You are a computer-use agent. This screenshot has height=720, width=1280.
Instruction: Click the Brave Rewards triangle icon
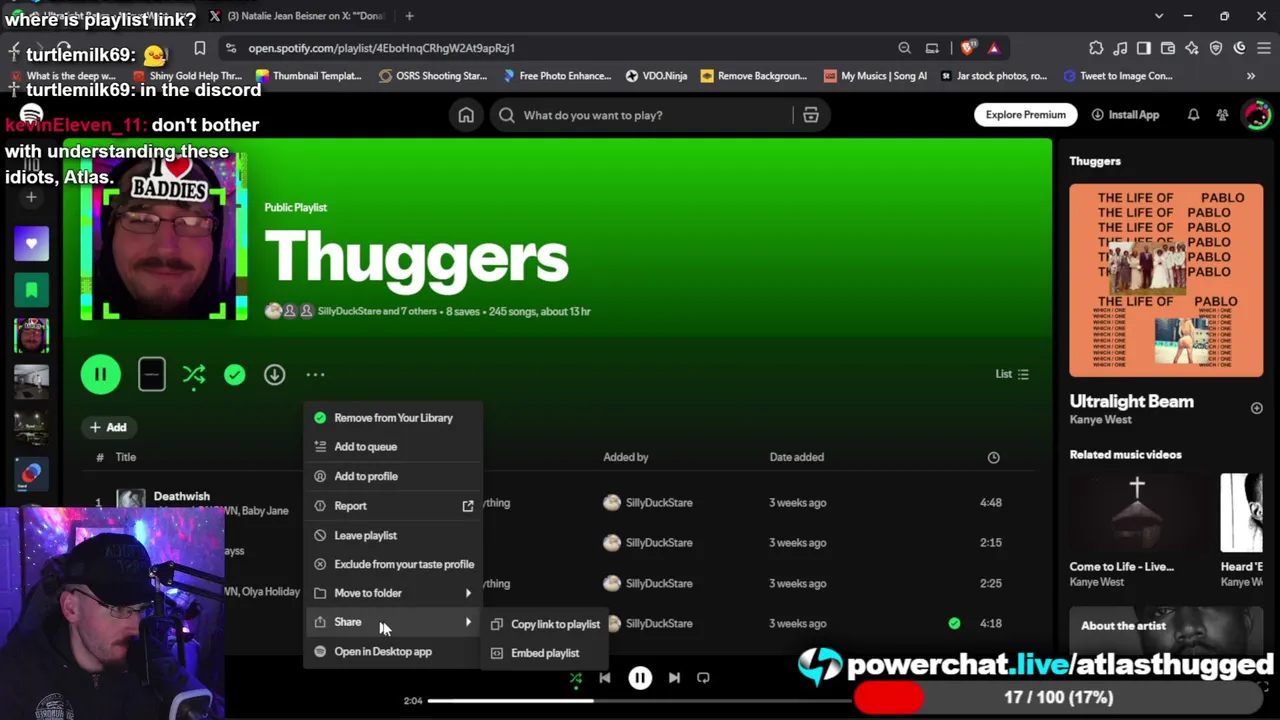pos(993,48)
